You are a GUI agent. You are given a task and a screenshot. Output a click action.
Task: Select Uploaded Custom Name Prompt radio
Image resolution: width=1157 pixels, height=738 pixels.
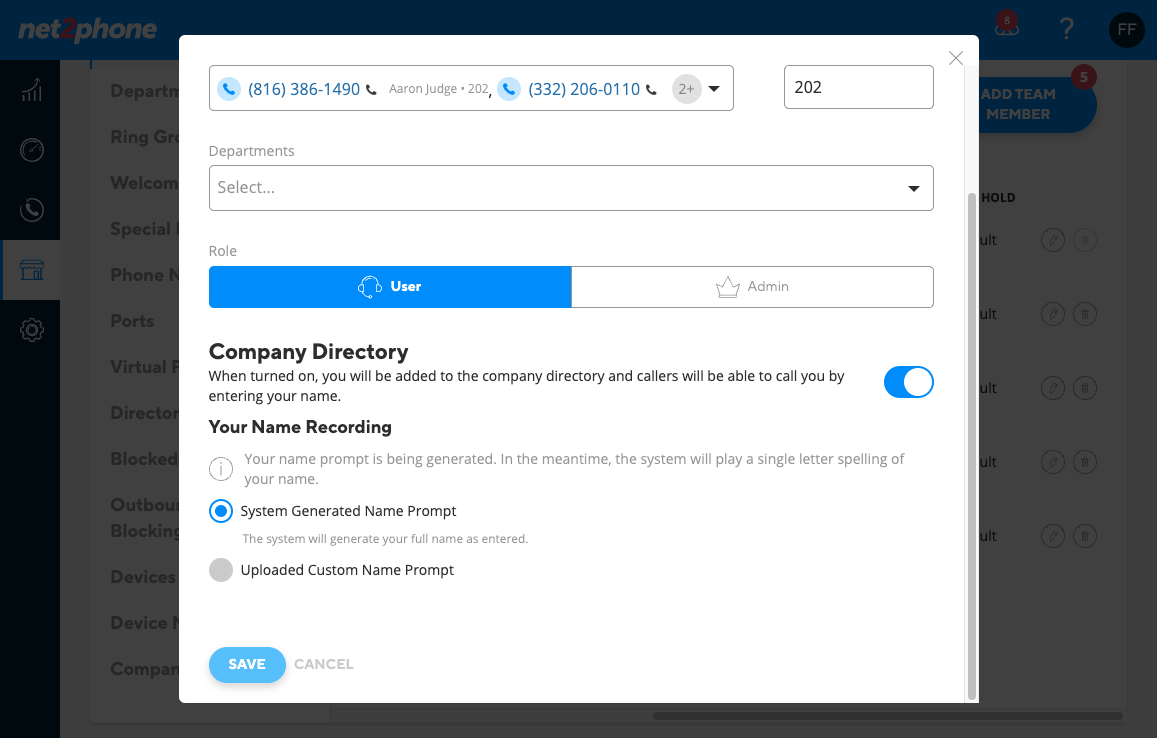coord(221,570)
